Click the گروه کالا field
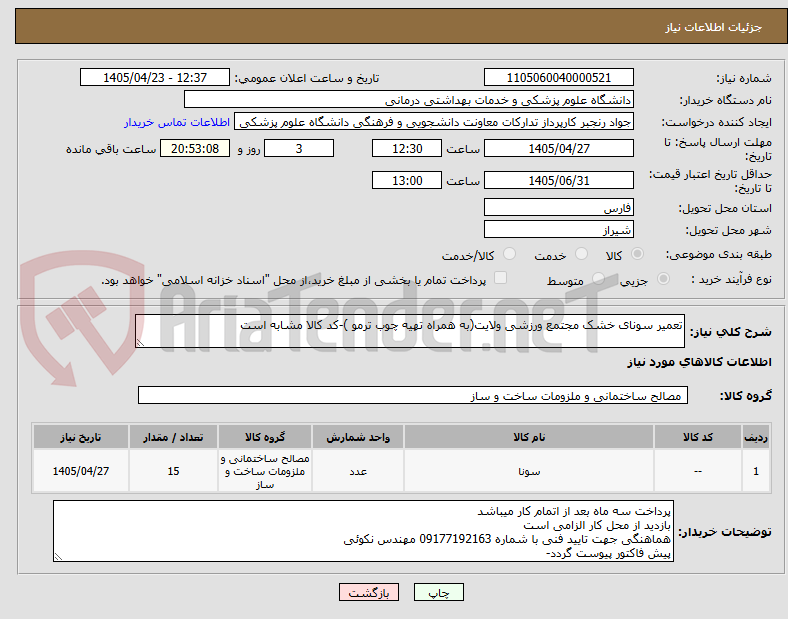Screen dimensions: 788x619 pos(413,395)
